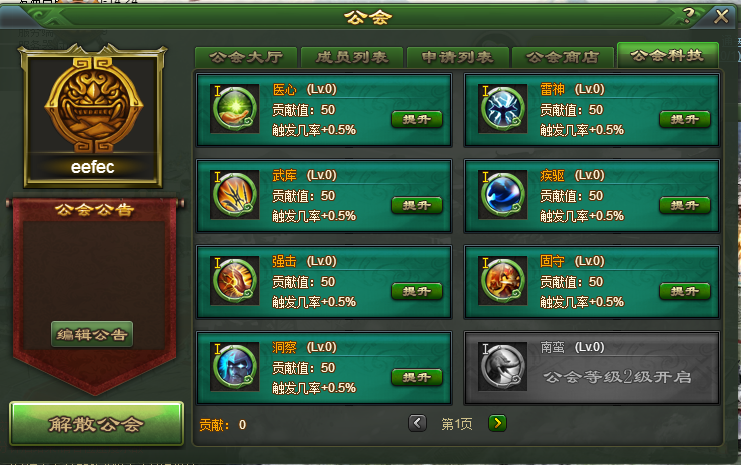Viewport: 741px width, 465px height.
Task: Click the 雷神 lightning skill icon
Action: click(x=503, y=109)
